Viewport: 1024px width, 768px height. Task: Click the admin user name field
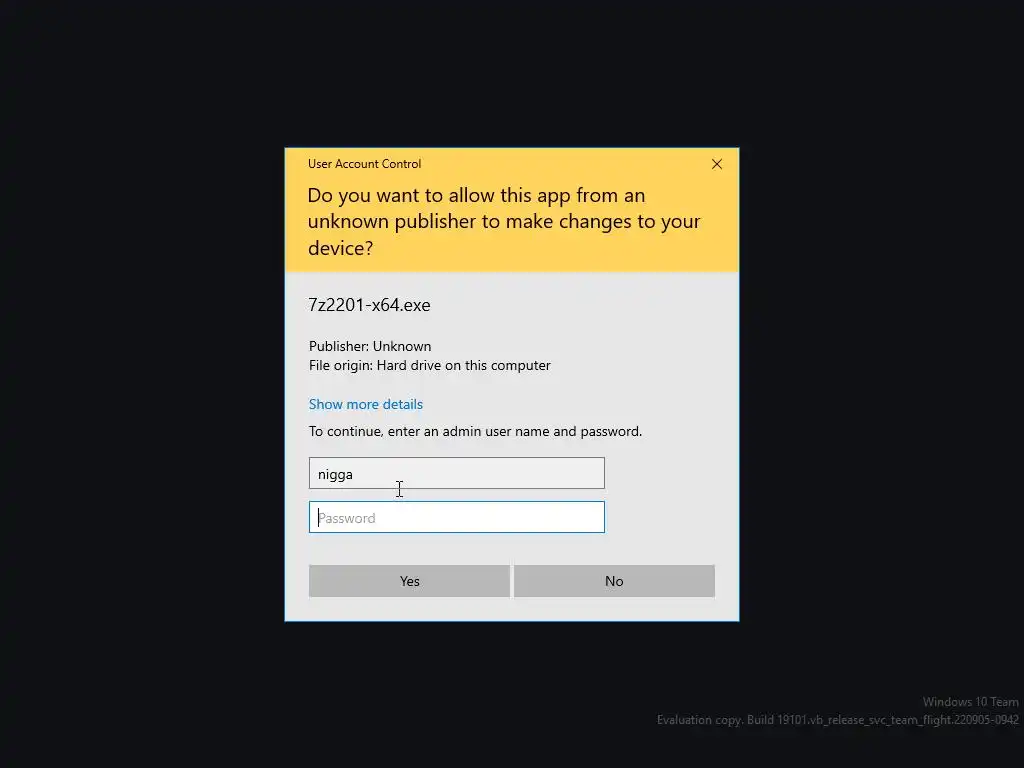coord(456,473)
